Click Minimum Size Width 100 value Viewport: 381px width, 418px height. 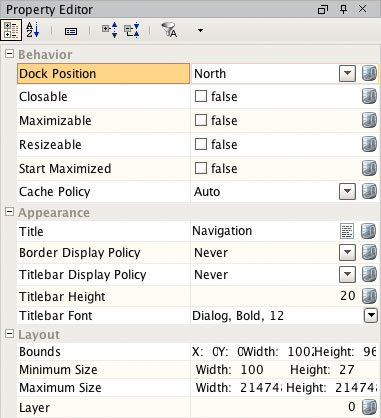coord(252,370)
